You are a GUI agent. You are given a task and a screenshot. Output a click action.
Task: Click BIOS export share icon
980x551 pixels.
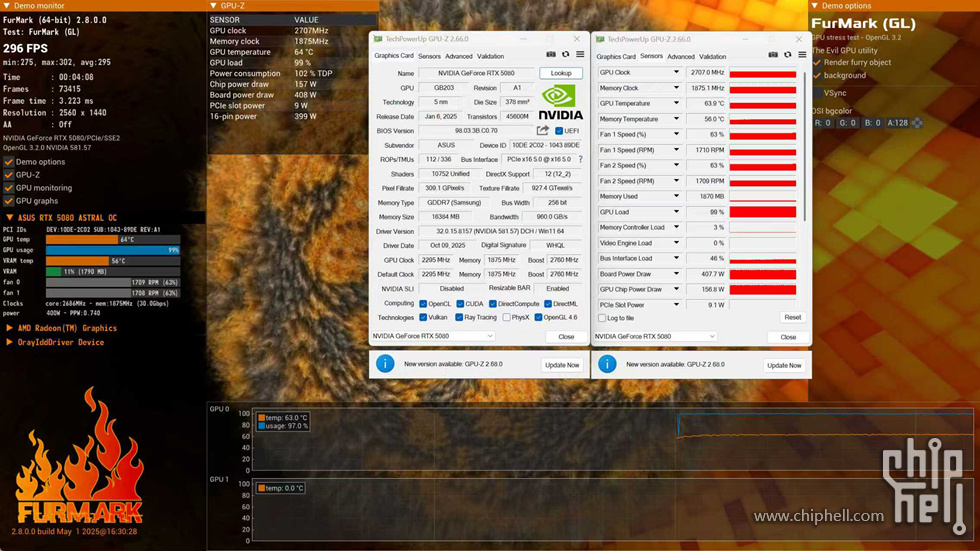[543, 131]
